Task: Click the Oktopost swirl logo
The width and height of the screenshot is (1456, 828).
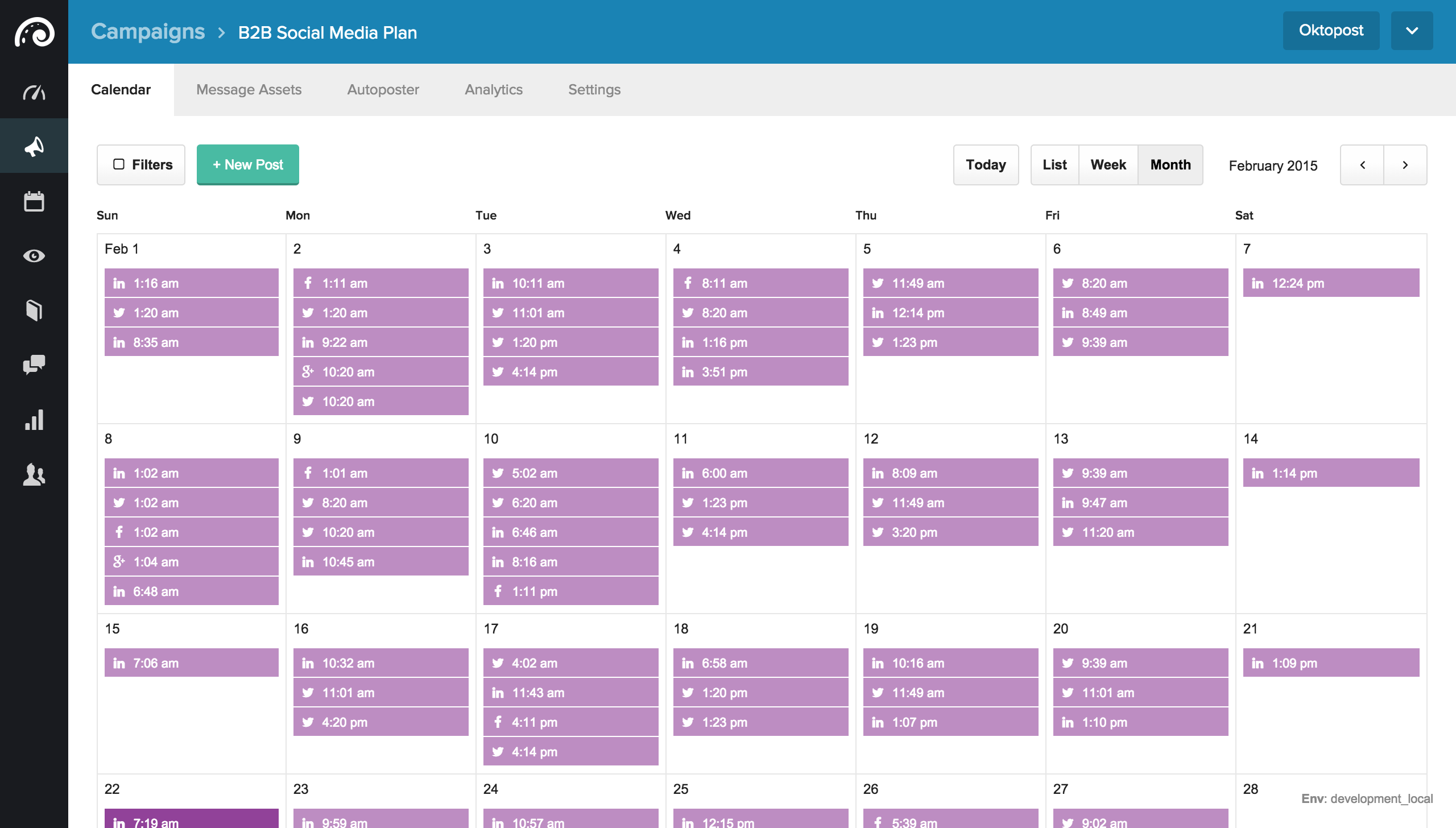Action: [x=34, y=32]
